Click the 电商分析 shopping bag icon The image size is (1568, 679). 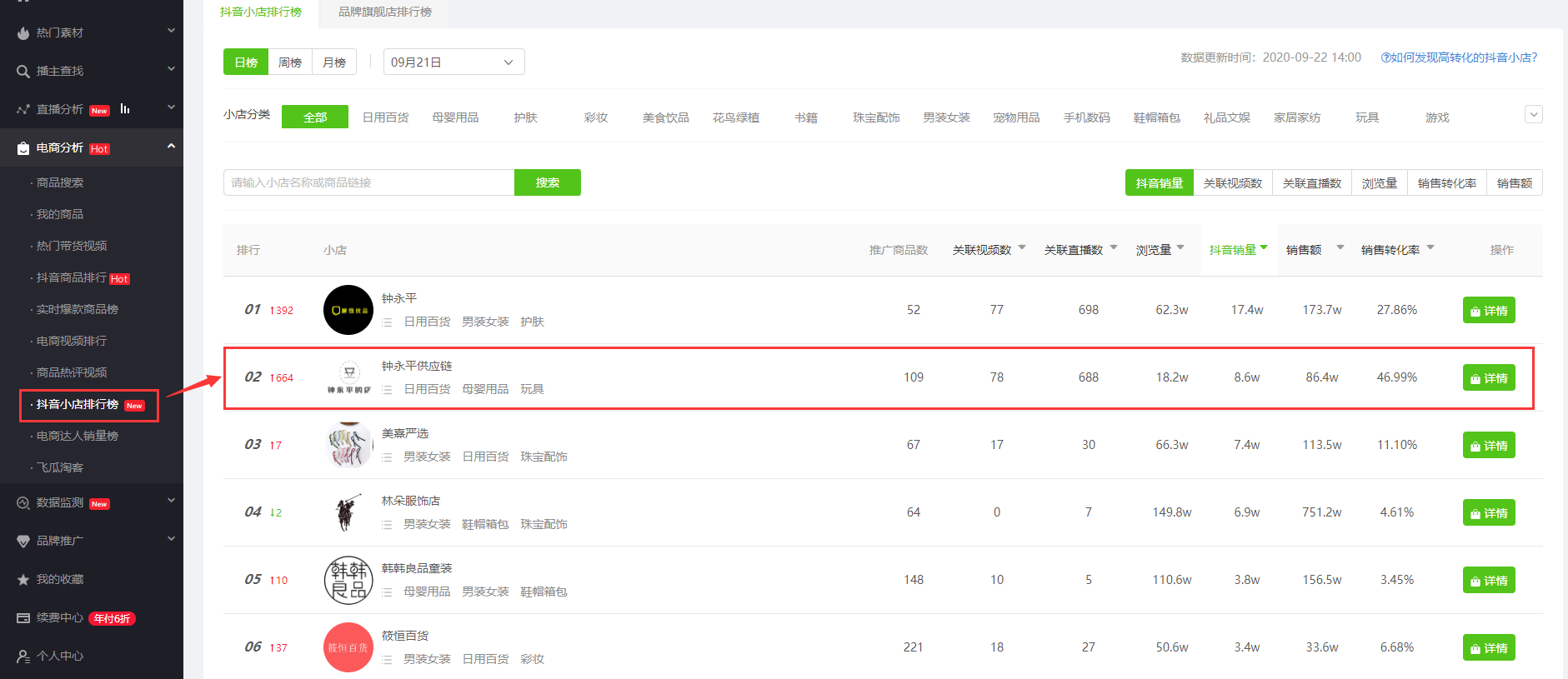pyautogui.click(x=23, y=148)
